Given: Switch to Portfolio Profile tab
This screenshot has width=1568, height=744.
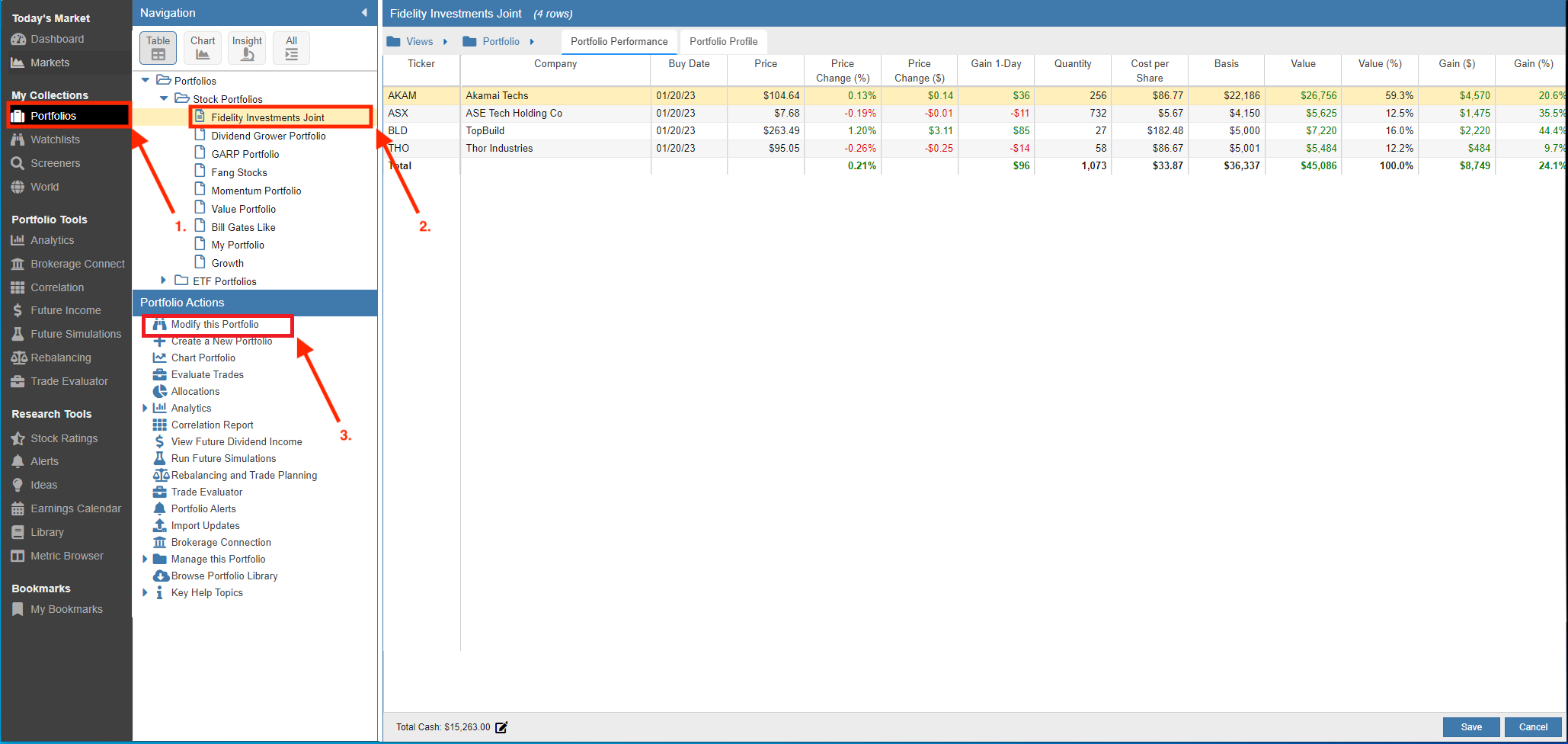Looking at the screenshot, I should 723,41.
